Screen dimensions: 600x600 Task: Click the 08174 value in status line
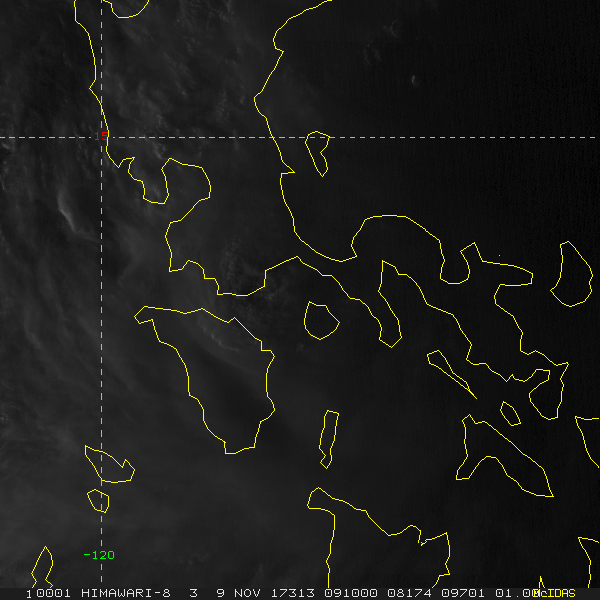(409, 593)
